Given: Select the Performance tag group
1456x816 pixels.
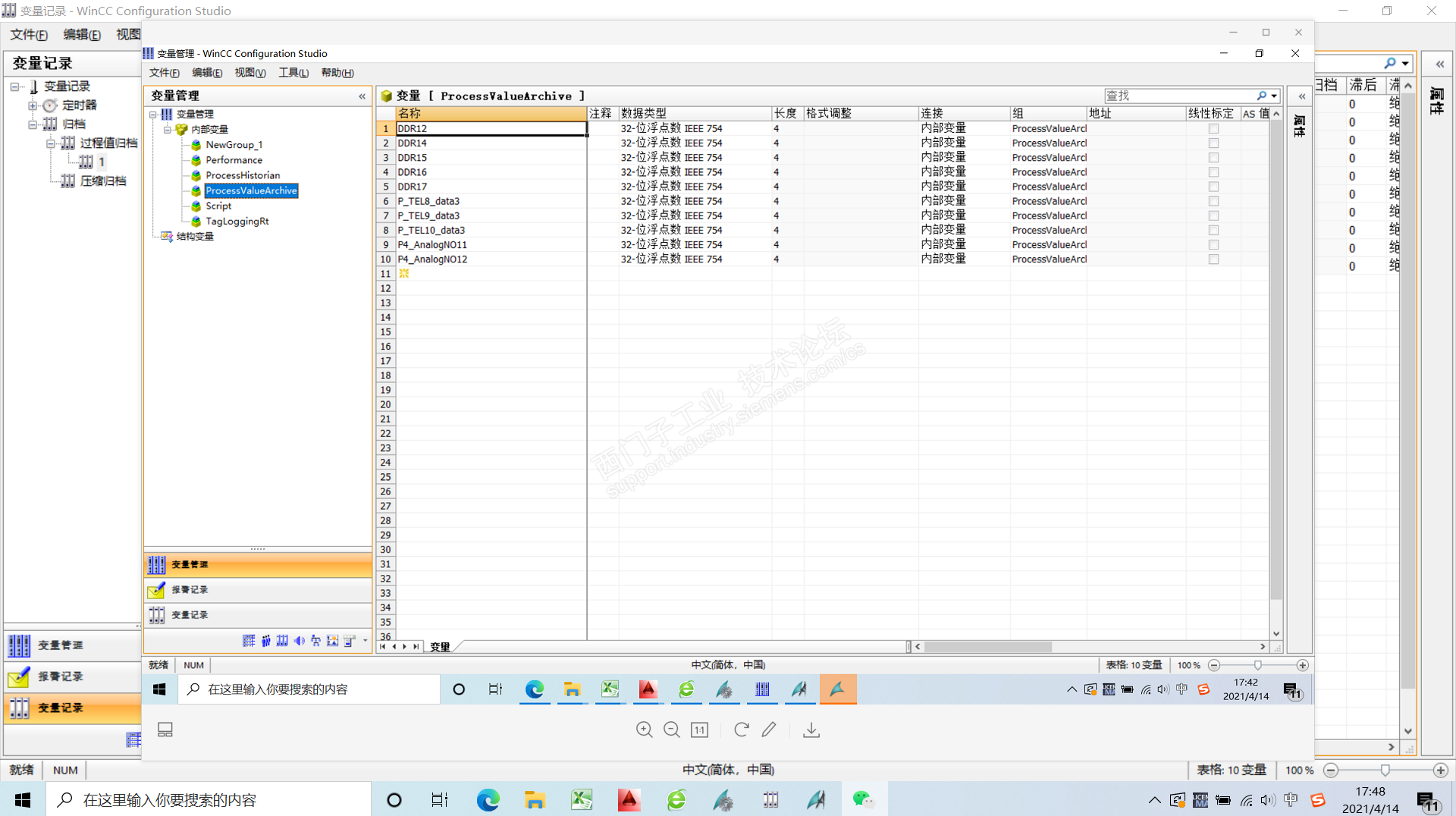Looking at the screenshot, I should tap(234, 160).
